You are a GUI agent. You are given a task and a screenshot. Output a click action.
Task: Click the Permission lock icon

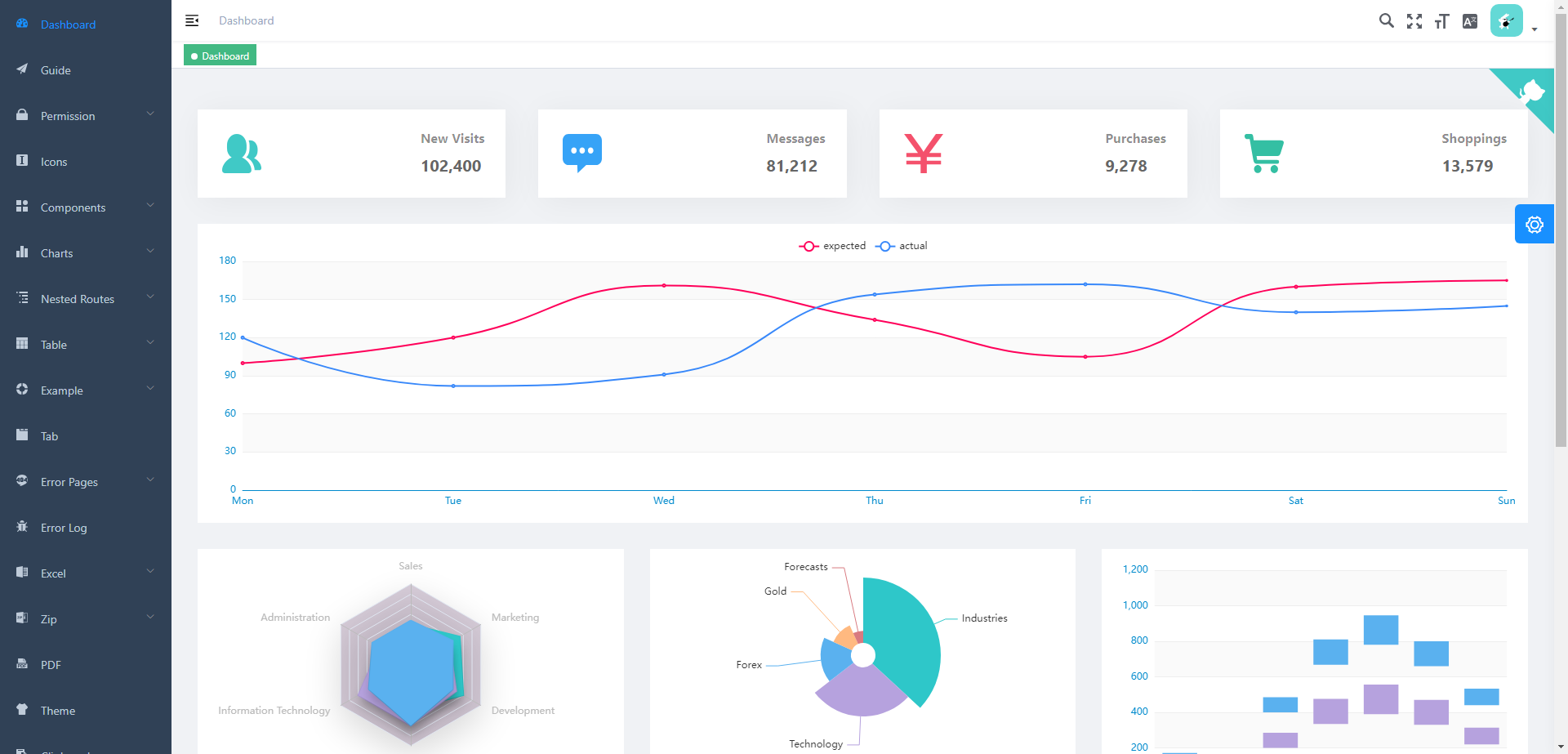[x=22, y=115]
